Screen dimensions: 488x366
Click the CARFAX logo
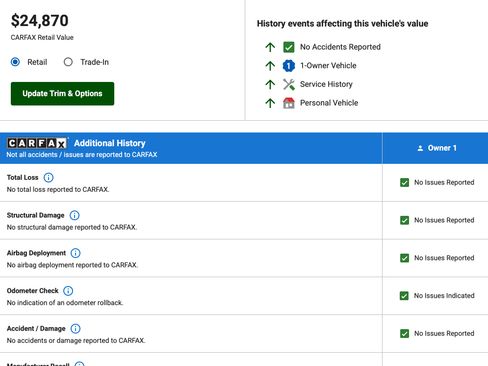37,143
